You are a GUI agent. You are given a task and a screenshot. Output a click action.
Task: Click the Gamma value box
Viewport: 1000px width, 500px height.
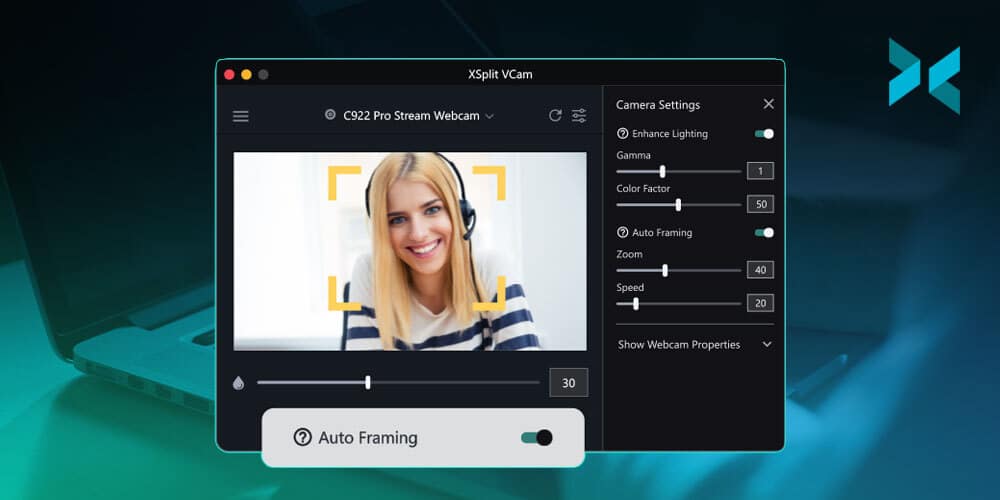coord(760,171)
